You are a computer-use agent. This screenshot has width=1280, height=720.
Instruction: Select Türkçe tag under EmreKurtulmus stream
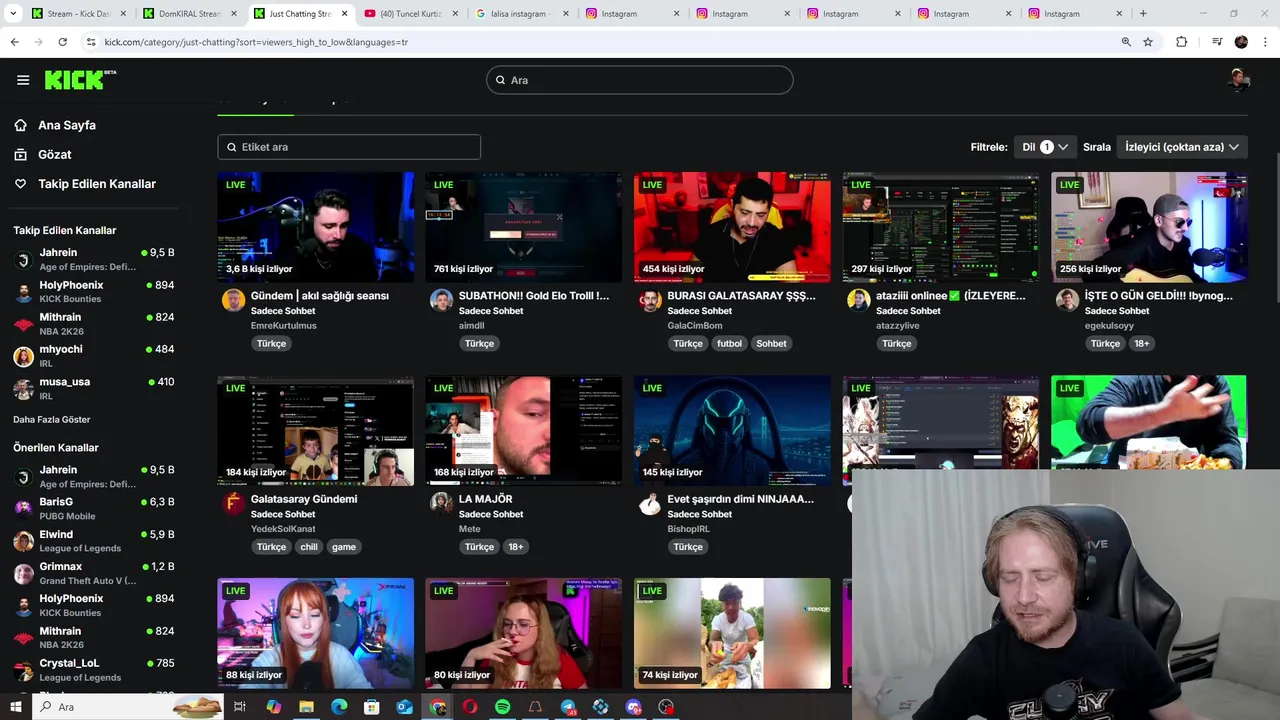[x=271, y=343]
